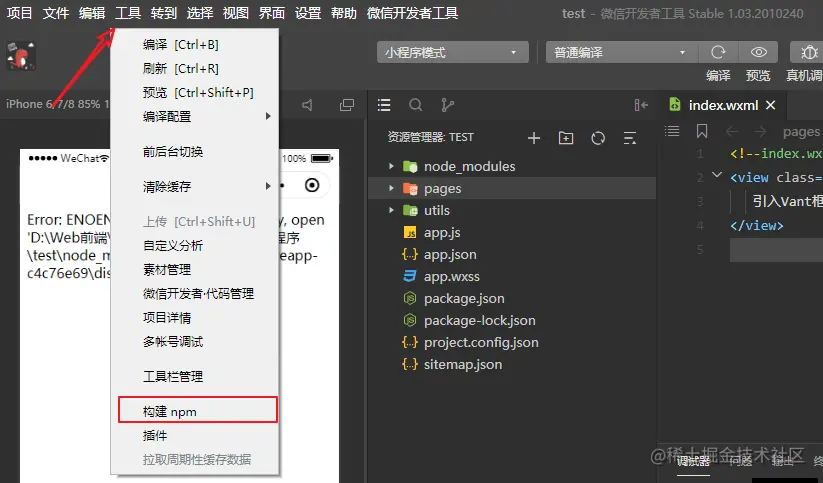Click the real-device debug bug icon

click(808, 52)
